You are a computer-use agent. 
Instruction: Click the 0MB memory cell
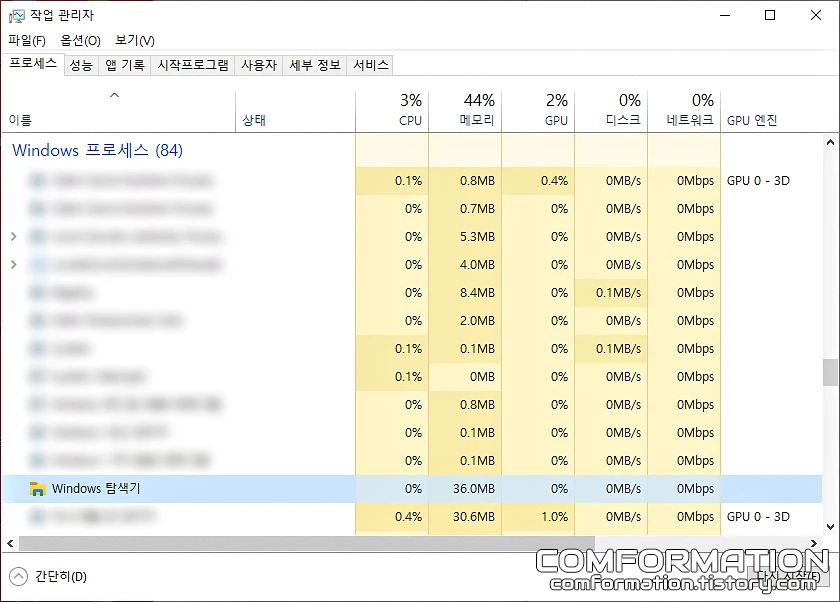[x=465, y=377]
